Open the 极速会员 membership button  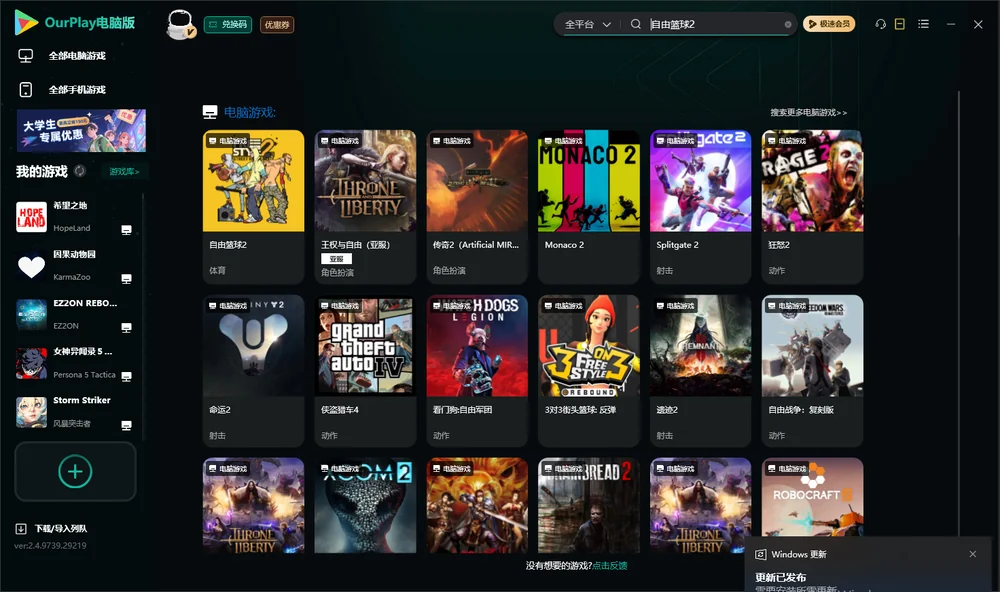coord(828,24)
